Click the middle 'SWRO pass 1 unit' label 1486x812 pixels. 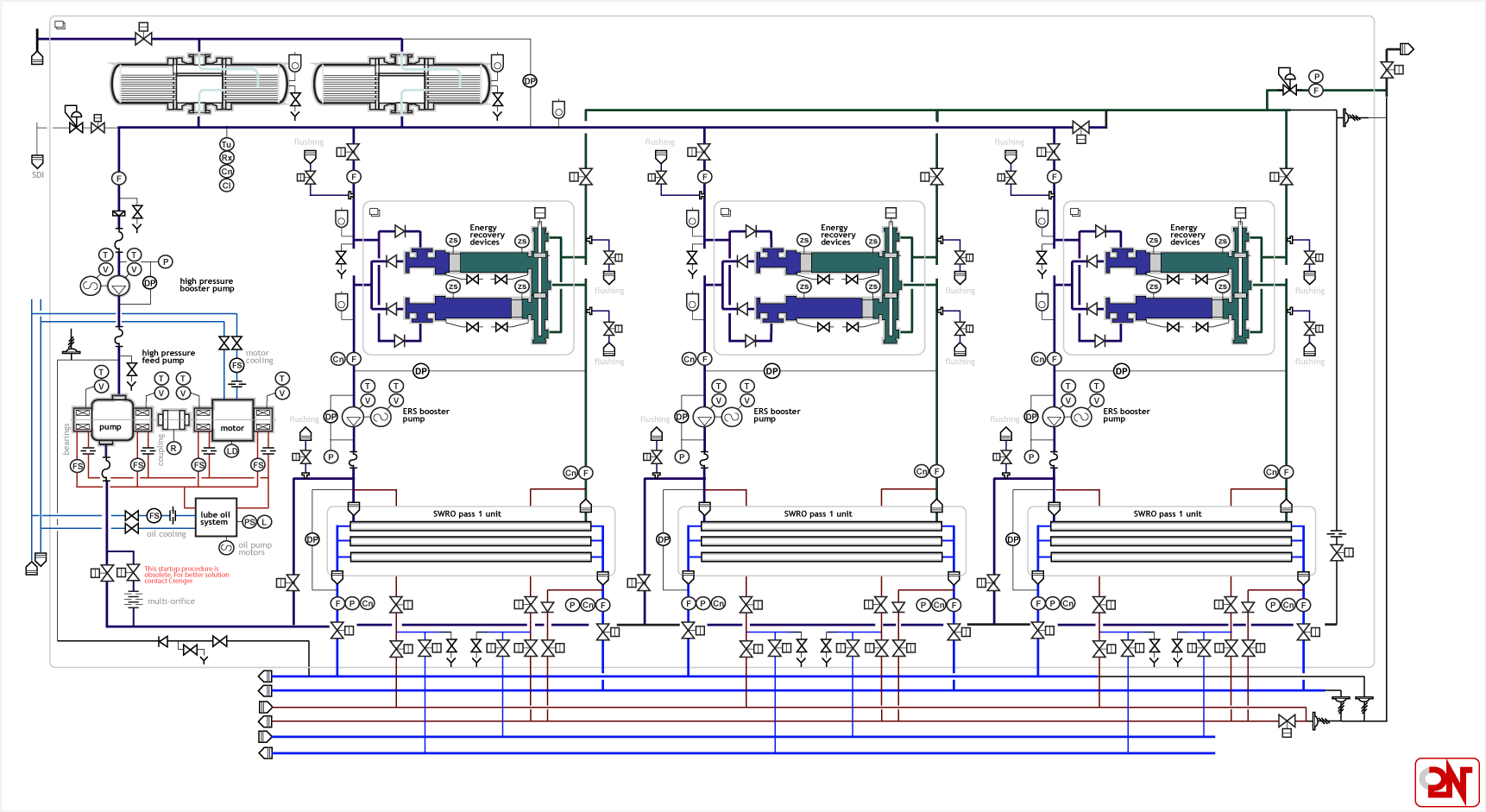[x=818, y=513]
